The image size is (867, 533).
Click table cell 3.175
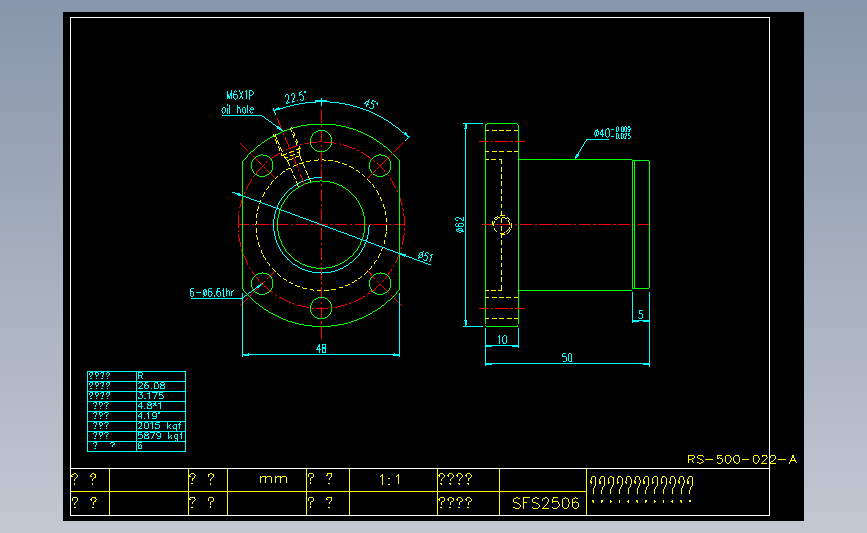(161, 396)
